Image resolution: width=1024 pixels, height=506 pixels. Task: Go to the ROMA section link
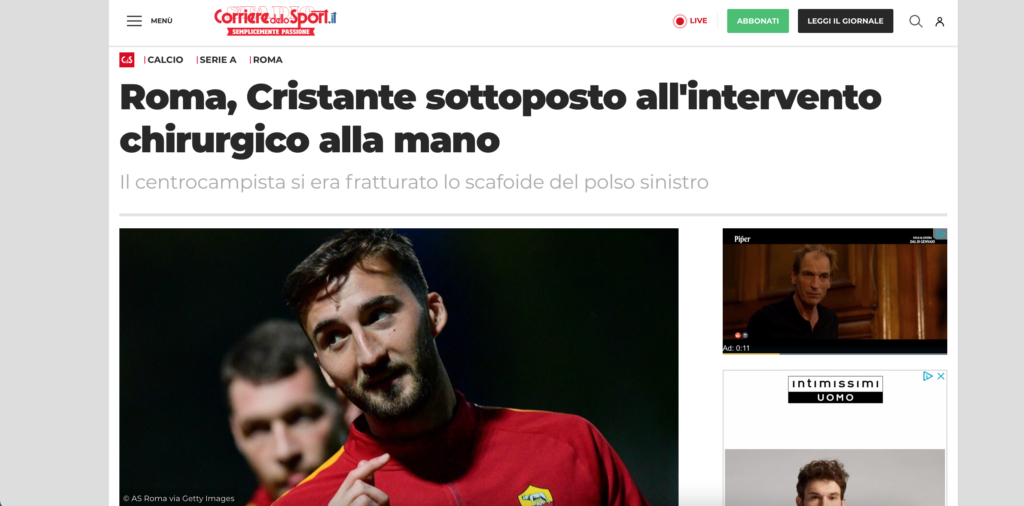268,60
